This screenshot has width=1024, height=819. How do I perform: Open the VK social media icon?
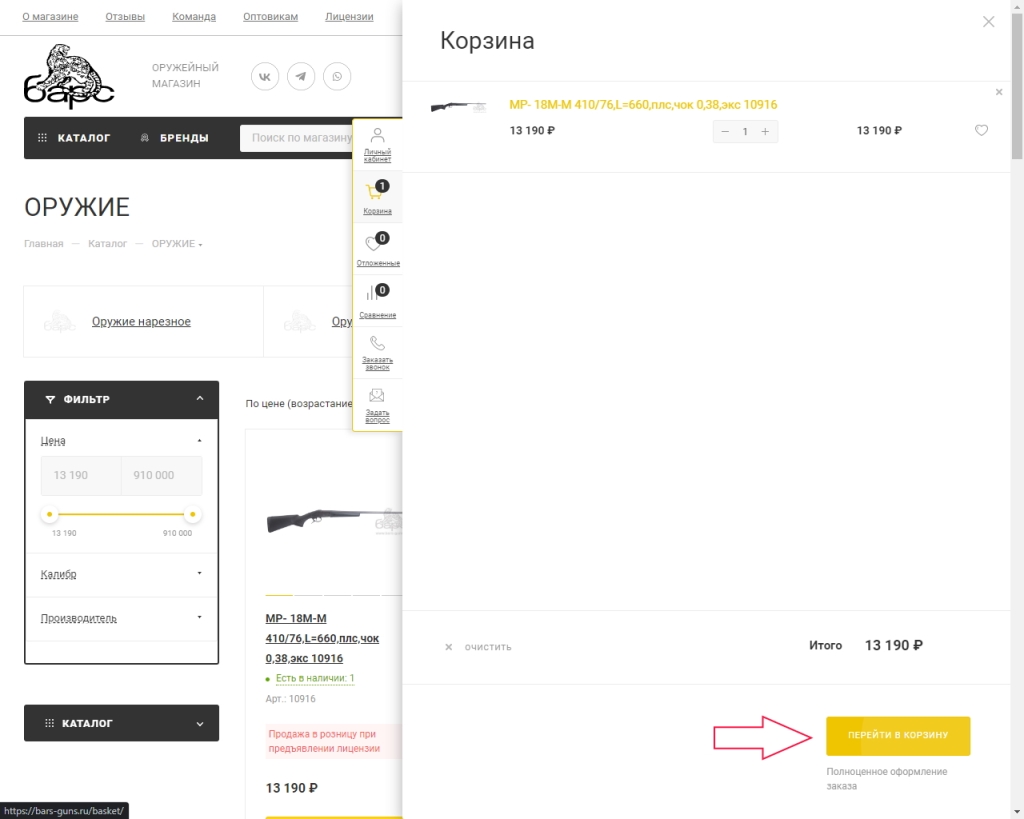click(265, 76)
